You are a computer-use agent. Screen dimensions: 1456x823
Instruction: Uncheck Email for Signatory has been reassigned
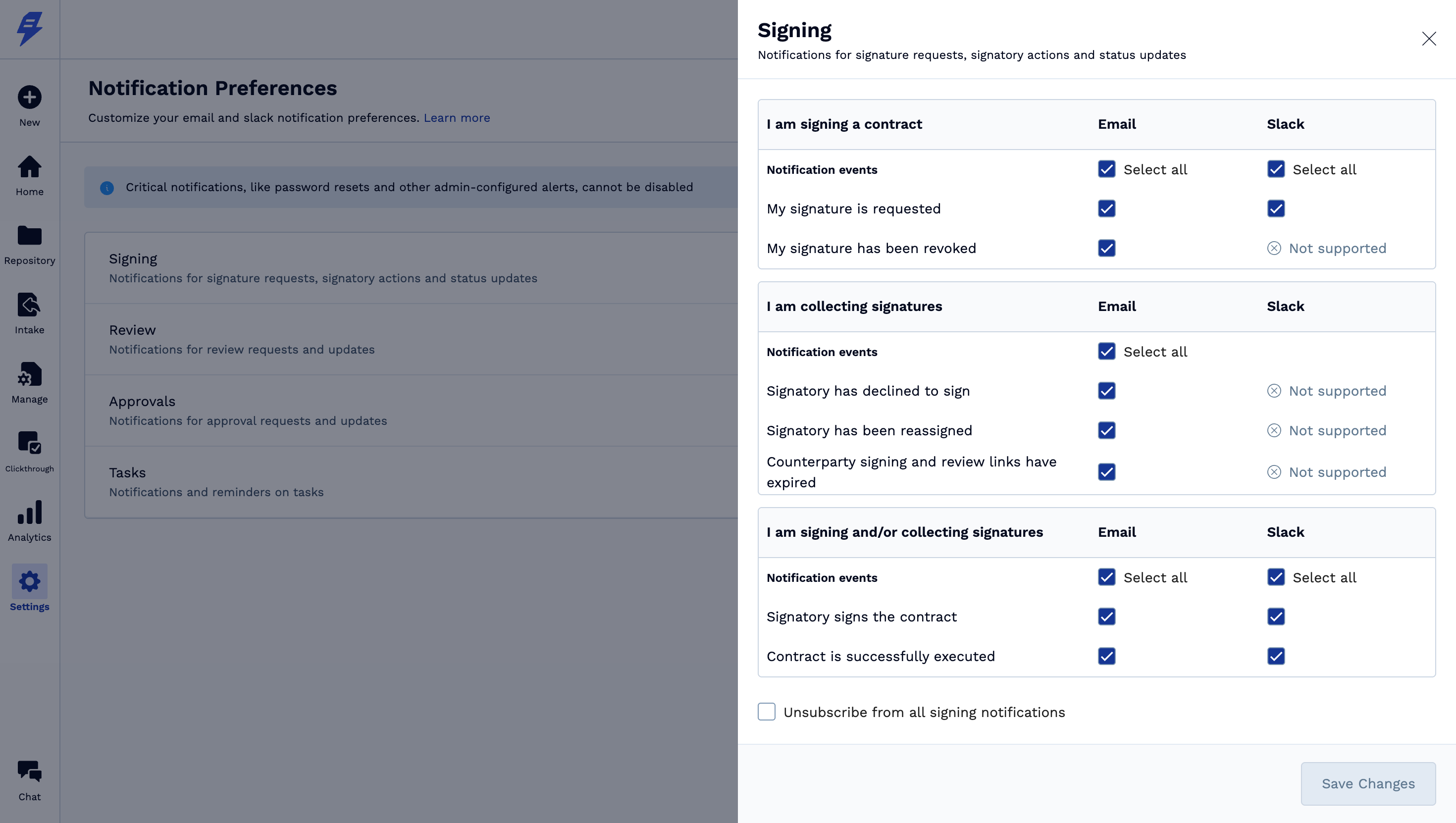point(1106,431)
